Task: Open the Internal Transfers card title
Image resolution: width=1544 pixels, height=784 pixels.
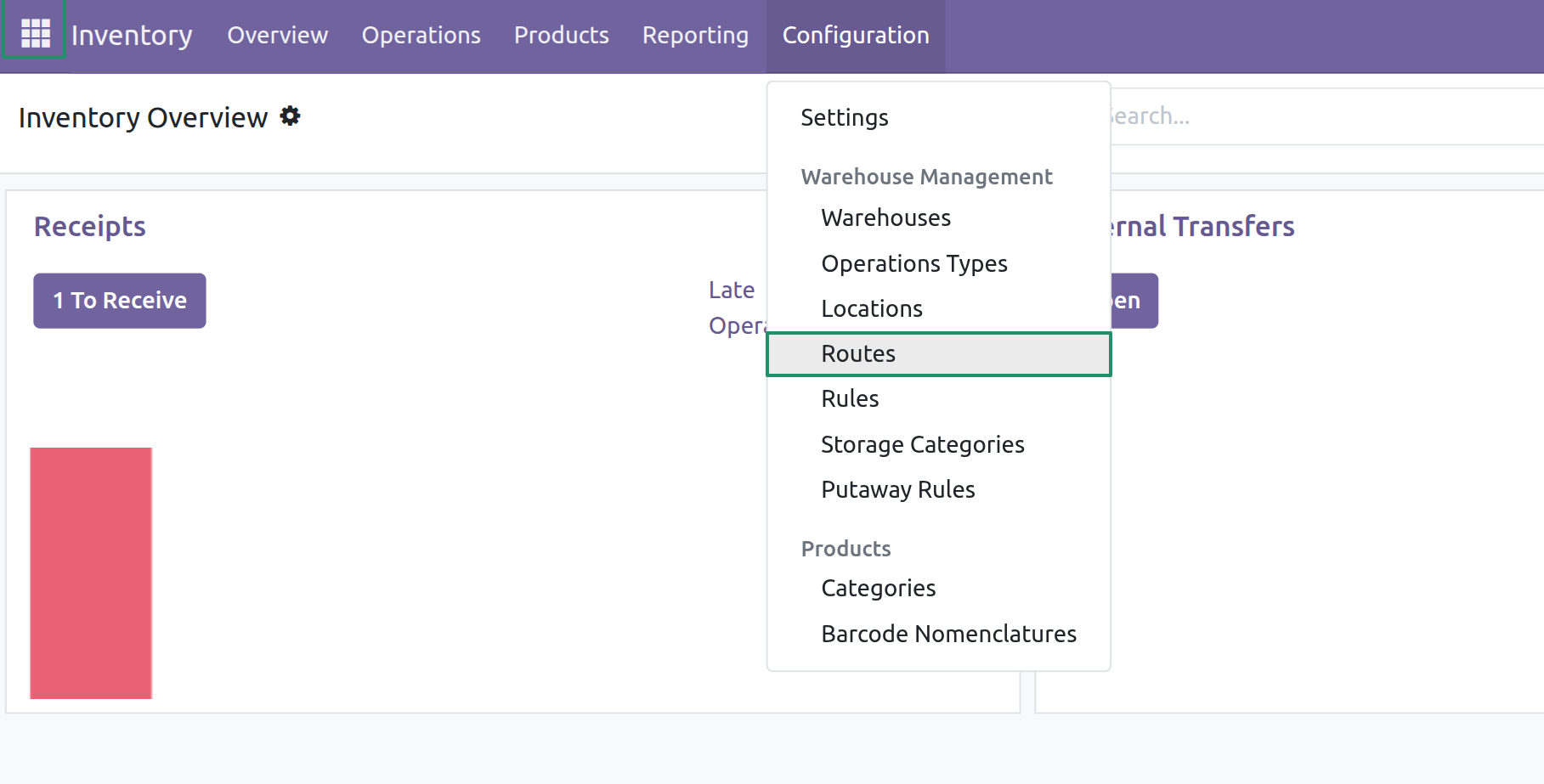Action: point(1202,226)
